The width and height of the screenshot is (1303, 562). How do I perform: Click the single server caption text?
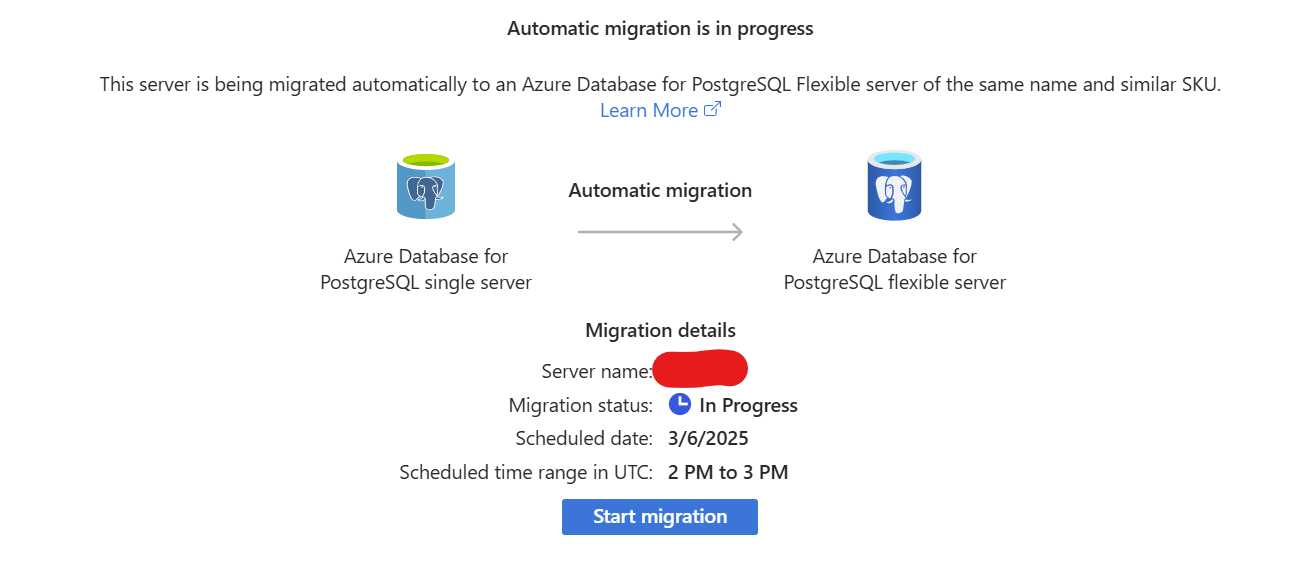click(426, 270)
